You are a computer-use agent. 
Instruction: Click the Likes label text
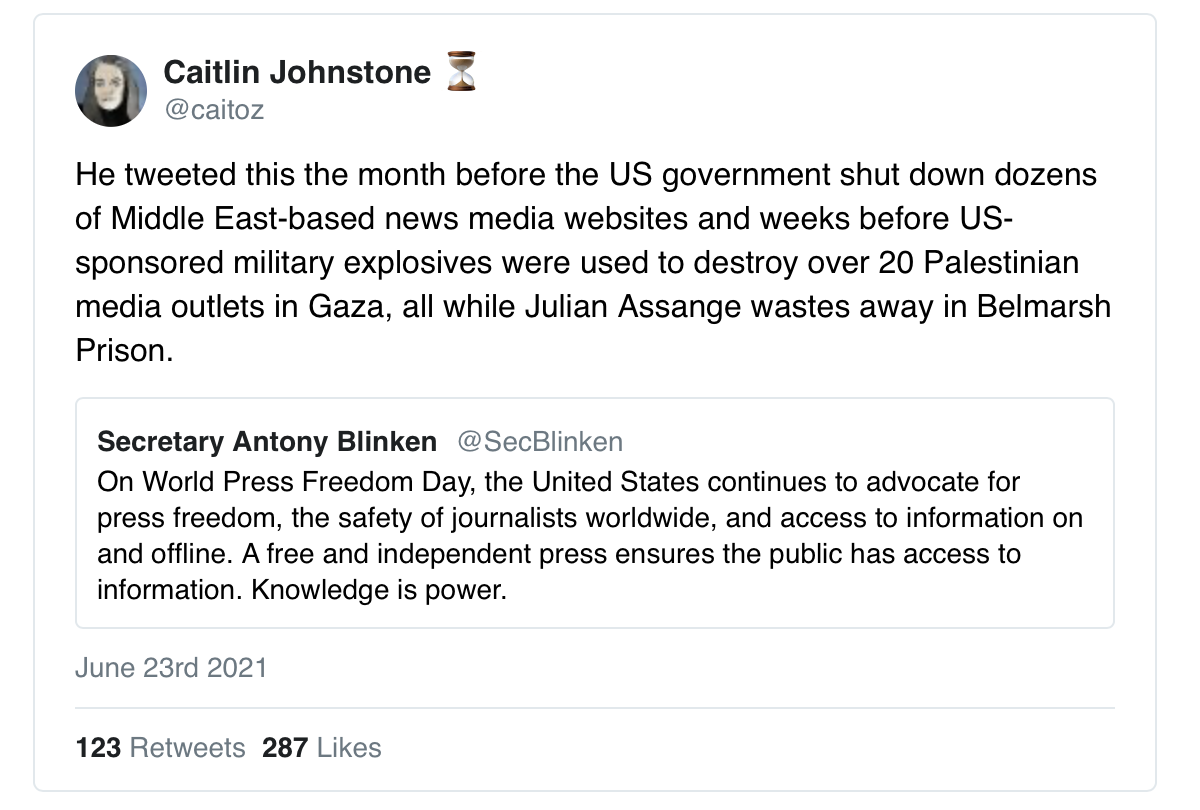348,747
